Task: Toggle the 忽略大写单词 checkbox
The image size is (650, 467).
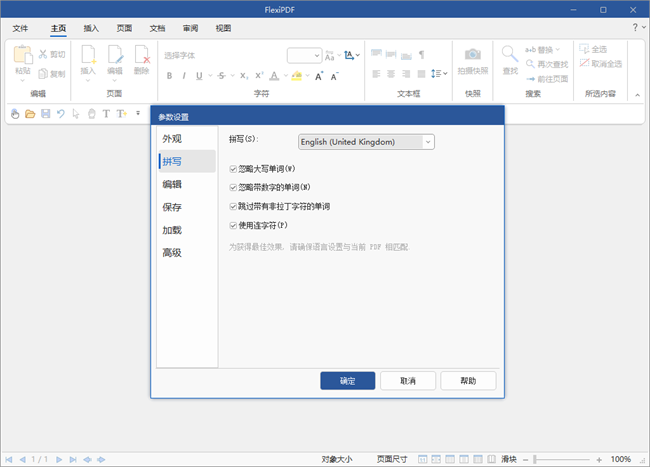Action: [x=234, y=169]
